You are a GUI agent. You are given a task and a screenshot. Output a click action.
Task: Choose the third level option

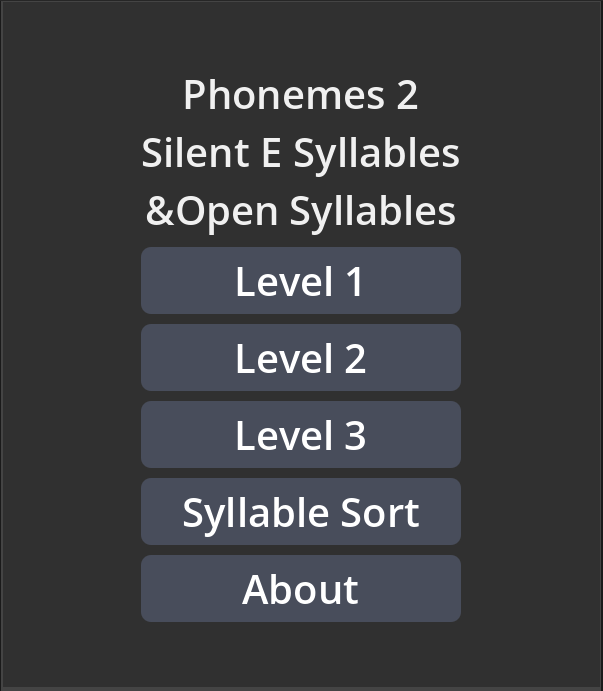pos(301,435)
